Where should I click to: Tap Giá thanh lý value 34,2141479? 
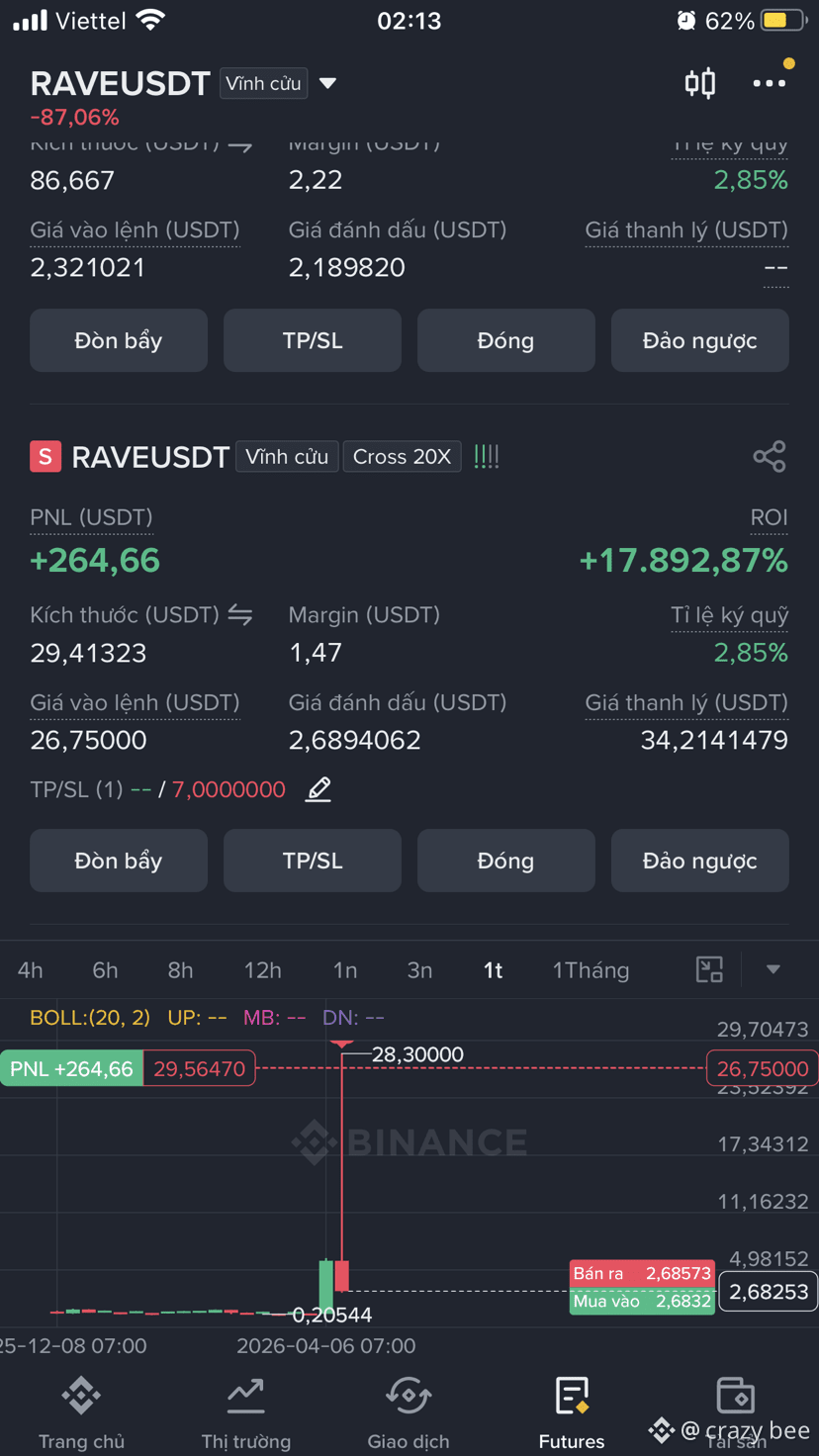(x=714, y=740)
